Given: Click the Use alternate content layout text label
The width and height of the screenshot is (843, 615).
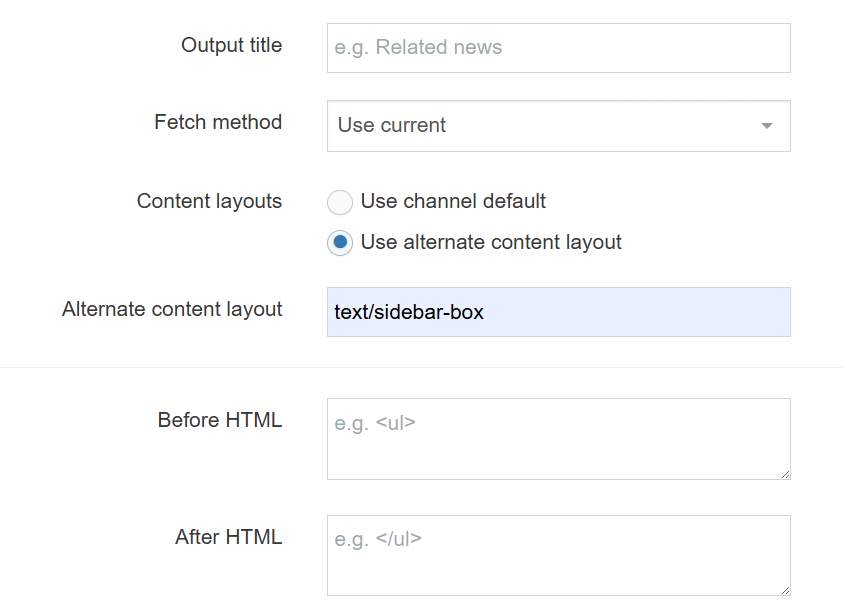Looking at the screenshot, I should click(488, 243).
